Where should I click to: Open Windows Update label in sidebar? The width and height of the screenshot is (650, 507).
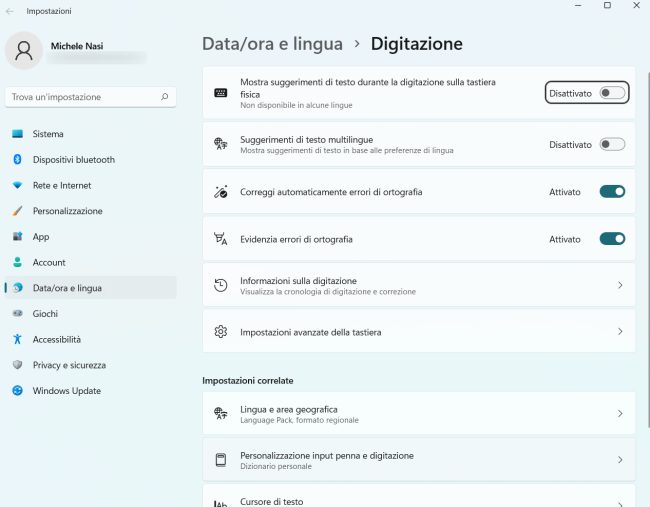(x=67, y=391)
